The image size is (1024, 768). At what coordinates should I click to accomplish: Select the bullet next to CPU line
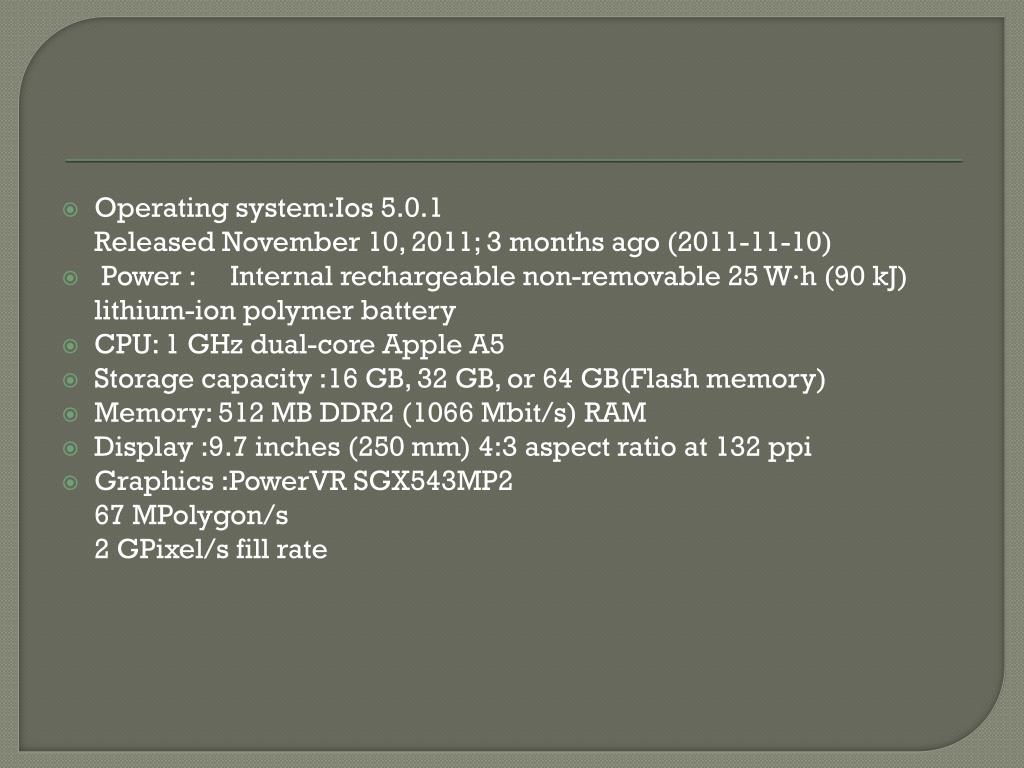[71, 346]
